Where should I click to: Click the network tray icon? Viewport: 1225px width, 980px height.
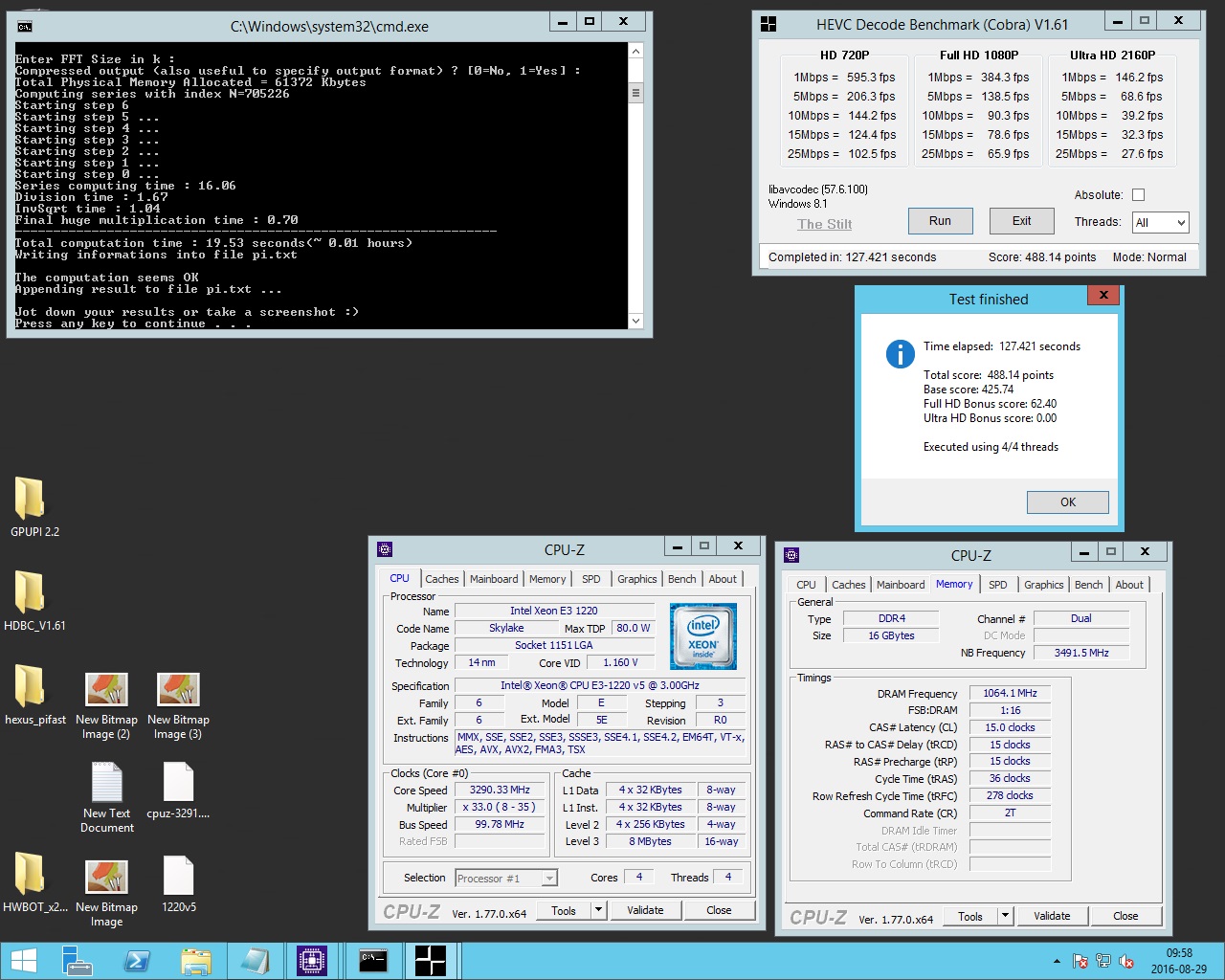tap(1103, 961)
